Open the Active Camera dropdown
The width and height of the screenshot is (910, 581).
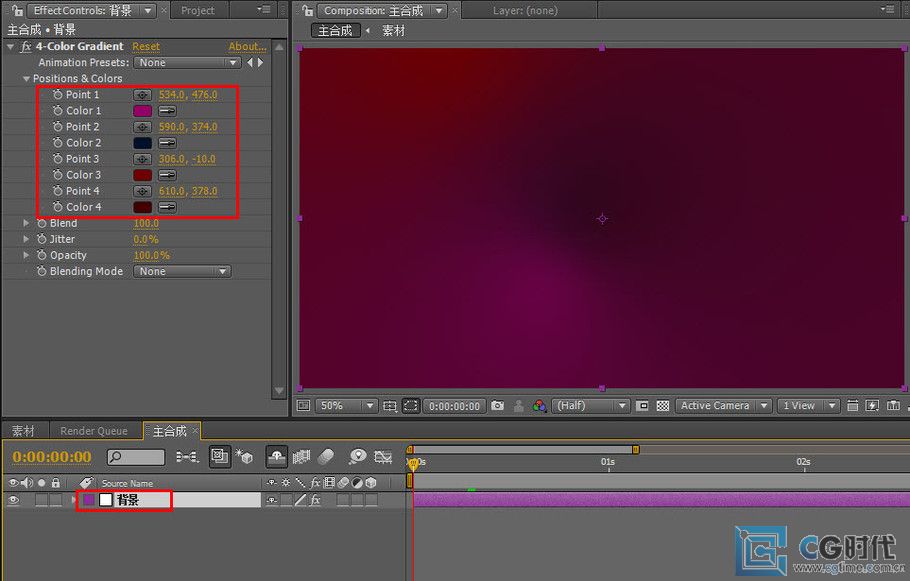point(723,406)
